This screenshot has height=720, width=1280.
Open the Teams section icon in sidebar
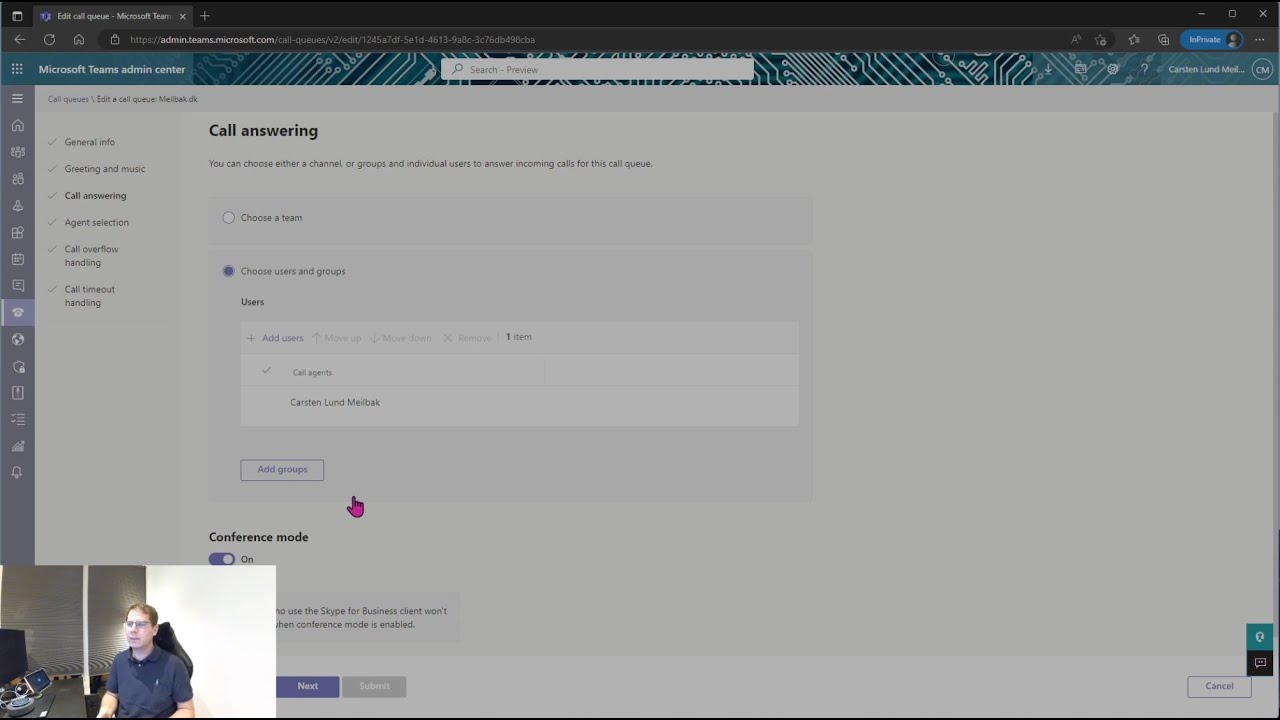(17, 152)
